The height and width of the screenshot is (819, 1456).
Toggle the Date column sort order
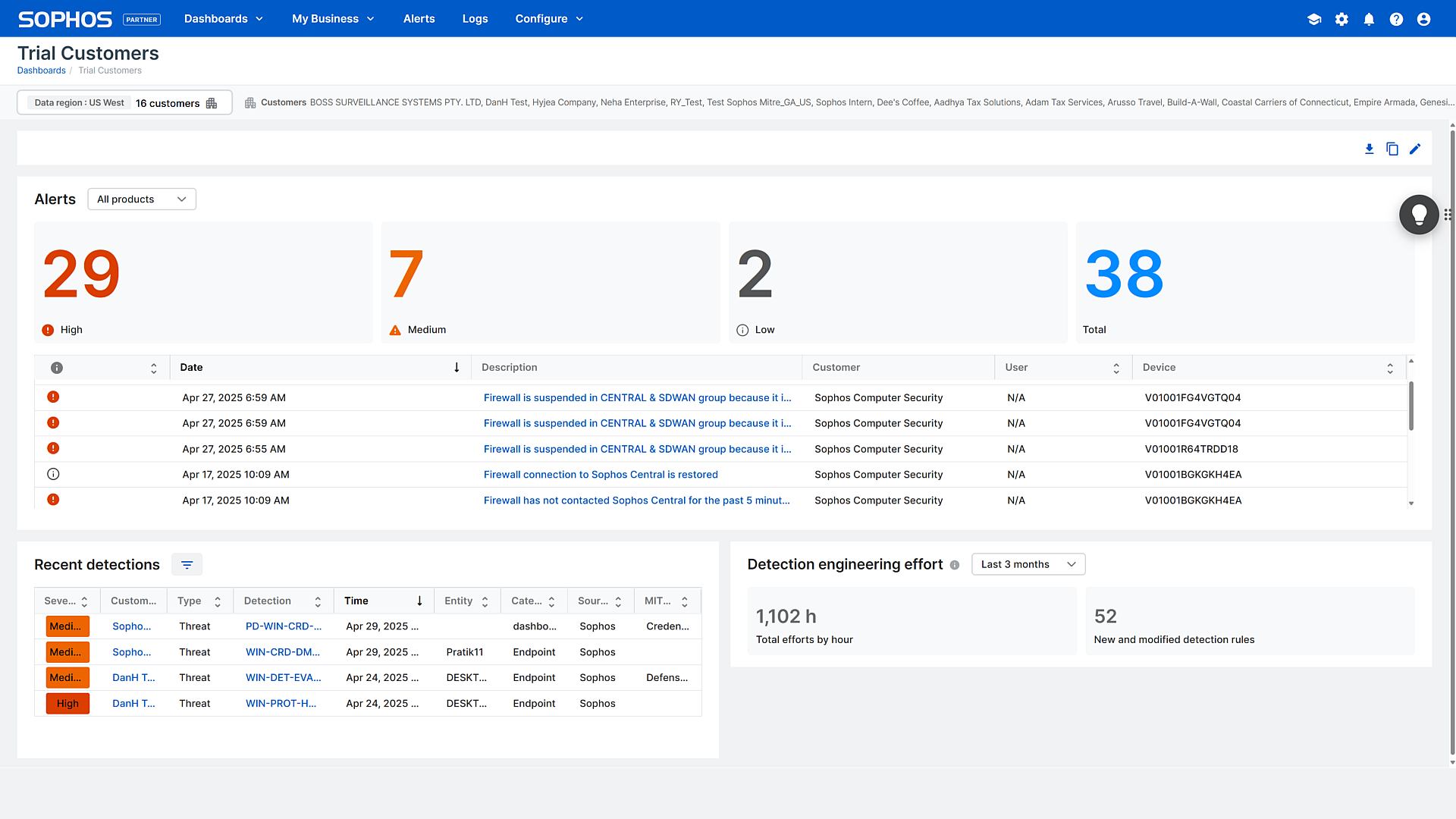pos(457,367)
